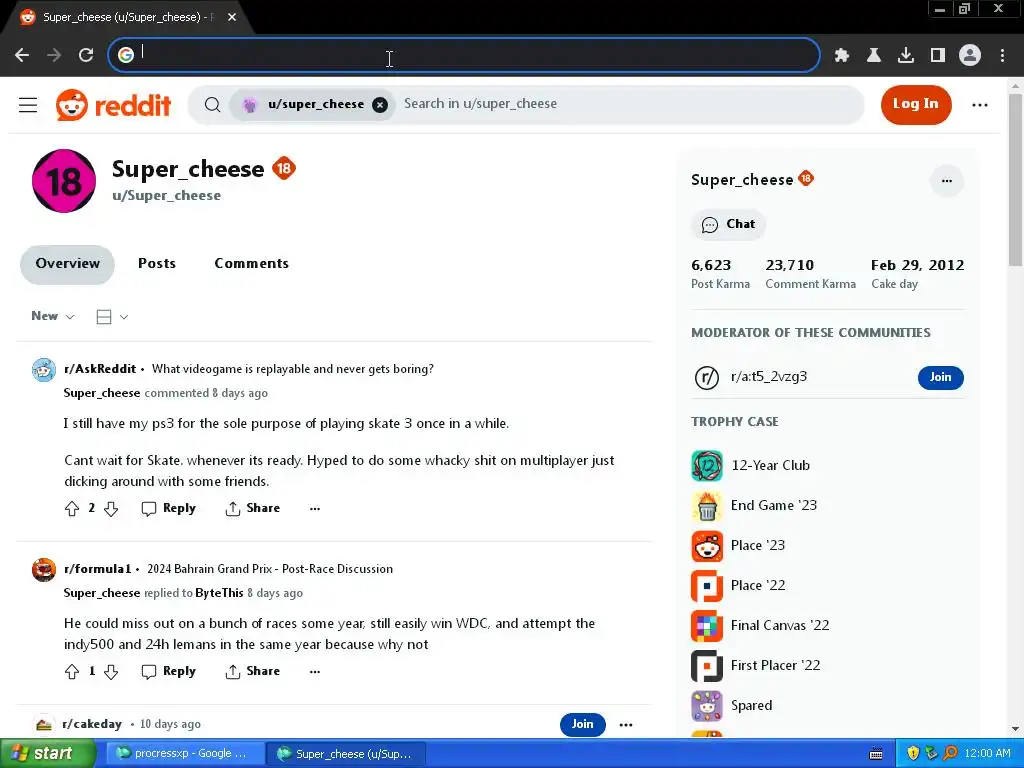The width and height of the screenshot is (1024, 768).
Task: Reply to the formula1 comment
Action: [x=168, y=671]
